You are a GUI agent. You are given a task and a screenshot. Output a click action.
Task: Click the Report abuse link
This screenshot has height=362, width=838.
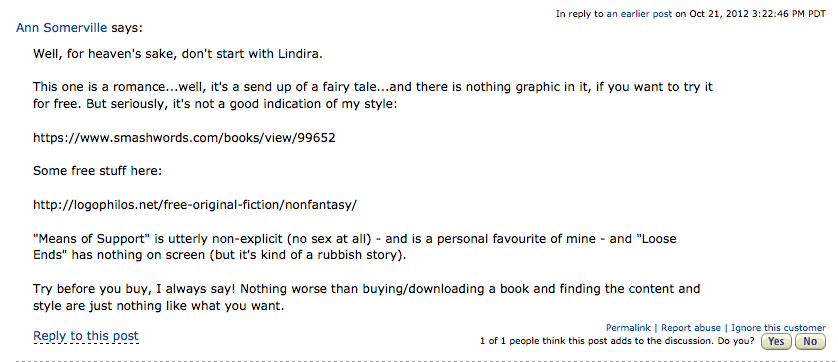tap(690, 328)
